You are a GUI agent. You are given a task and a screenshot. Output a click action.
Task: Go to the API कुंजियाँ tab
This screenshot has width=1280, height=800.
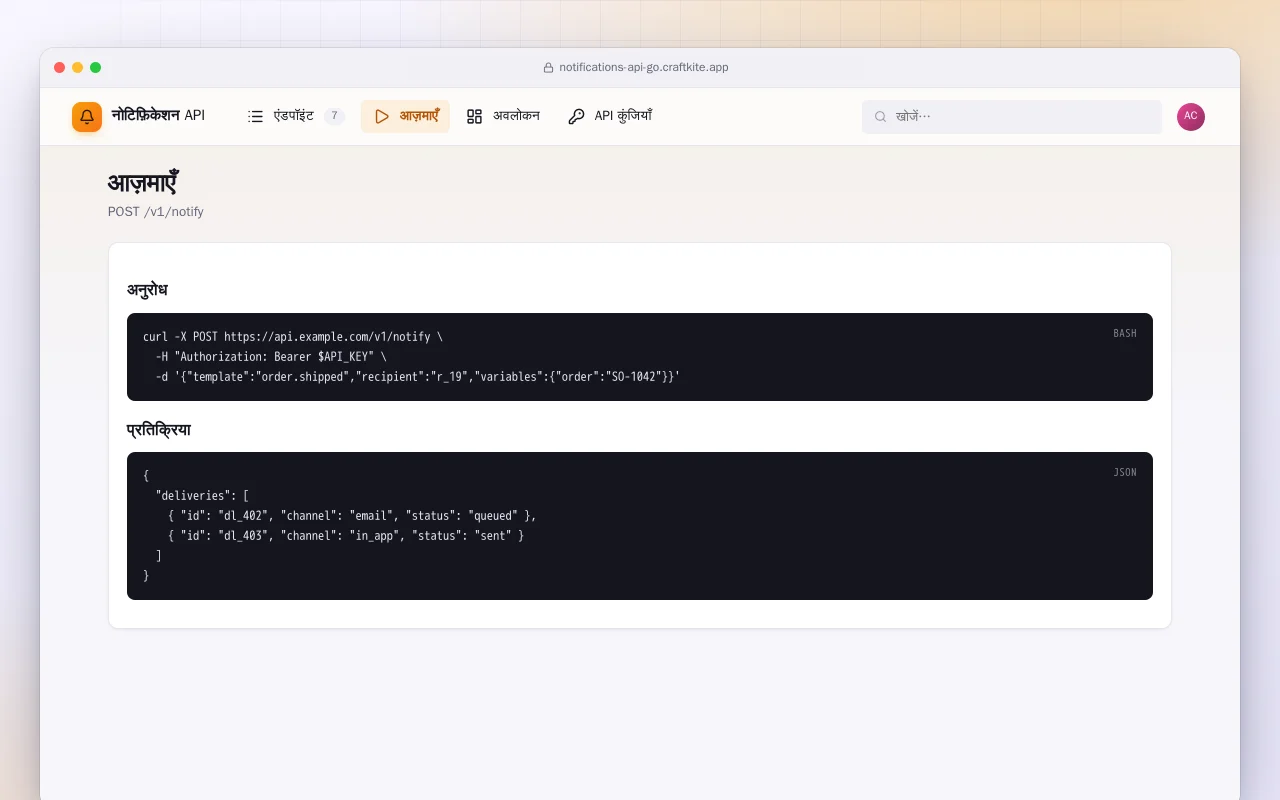click(609, 116)
